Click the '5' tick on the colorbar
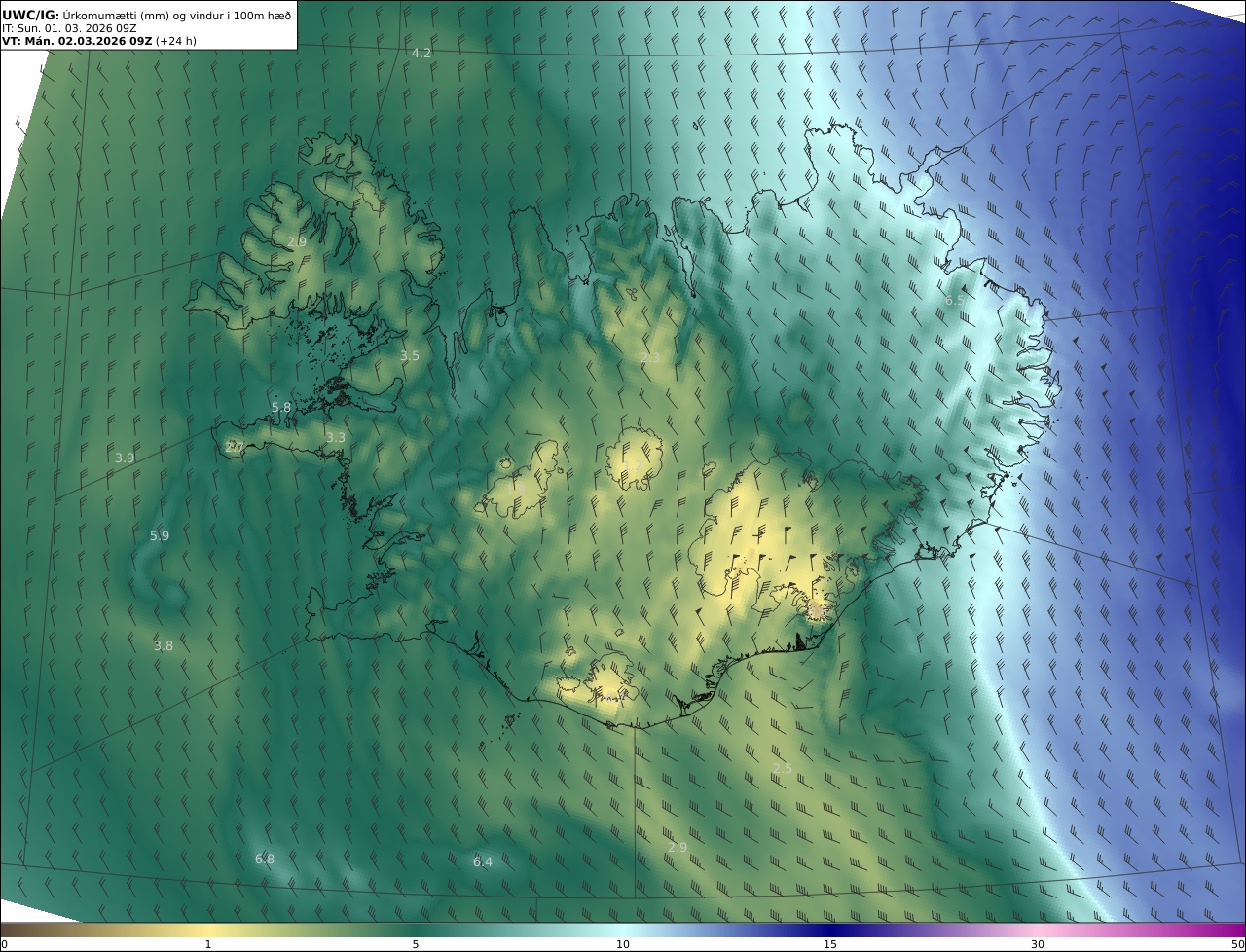This screenshot has width=1246, height=952. tap(416, 944)
